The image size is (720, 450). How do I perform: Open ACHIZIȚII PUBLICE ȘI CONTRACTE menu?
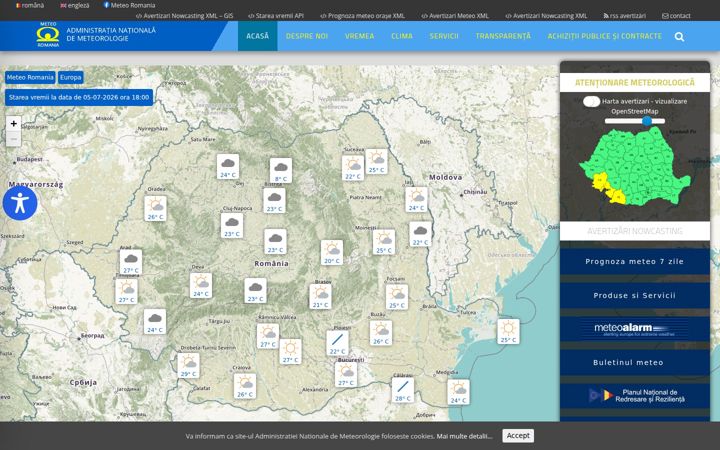click(x=605, y=36)
